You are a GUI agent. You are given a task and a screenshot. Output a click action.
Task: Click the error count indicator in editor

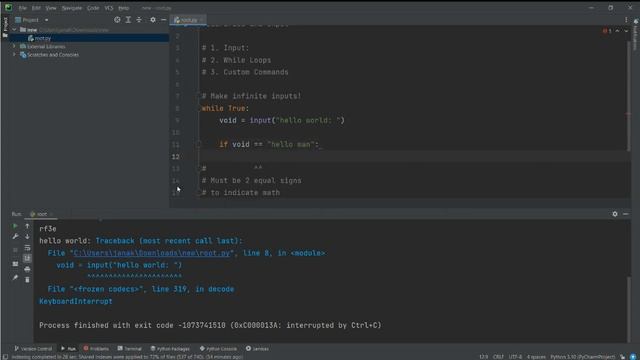point(607,31)
